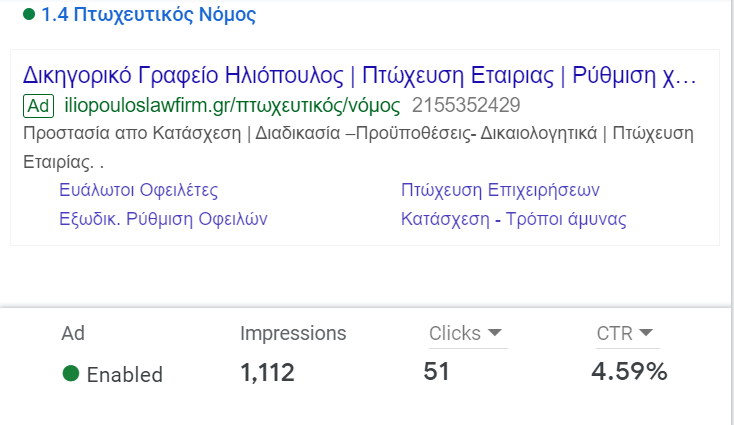Expand the Clicks metric dropdown
Viewport: 734px width, 425px height.
(x=494, y=334)
